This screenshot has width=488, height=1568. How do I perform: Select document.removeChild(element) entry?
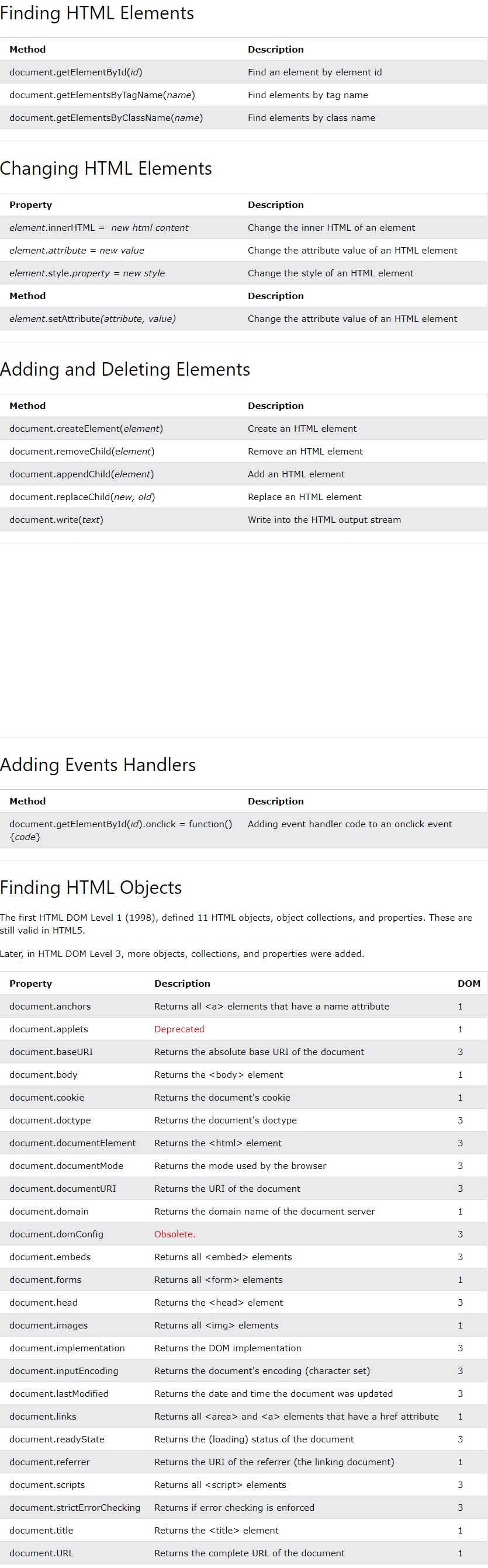point(82,451)
